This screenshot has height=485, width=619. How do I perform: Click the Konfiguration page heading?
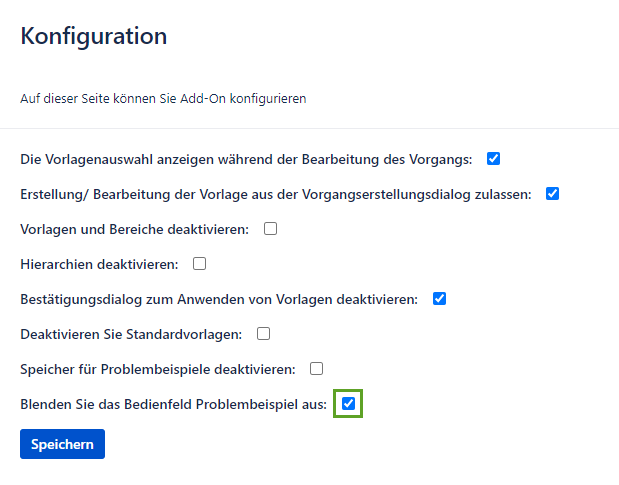pyautogui.click(x=94, y=37)
